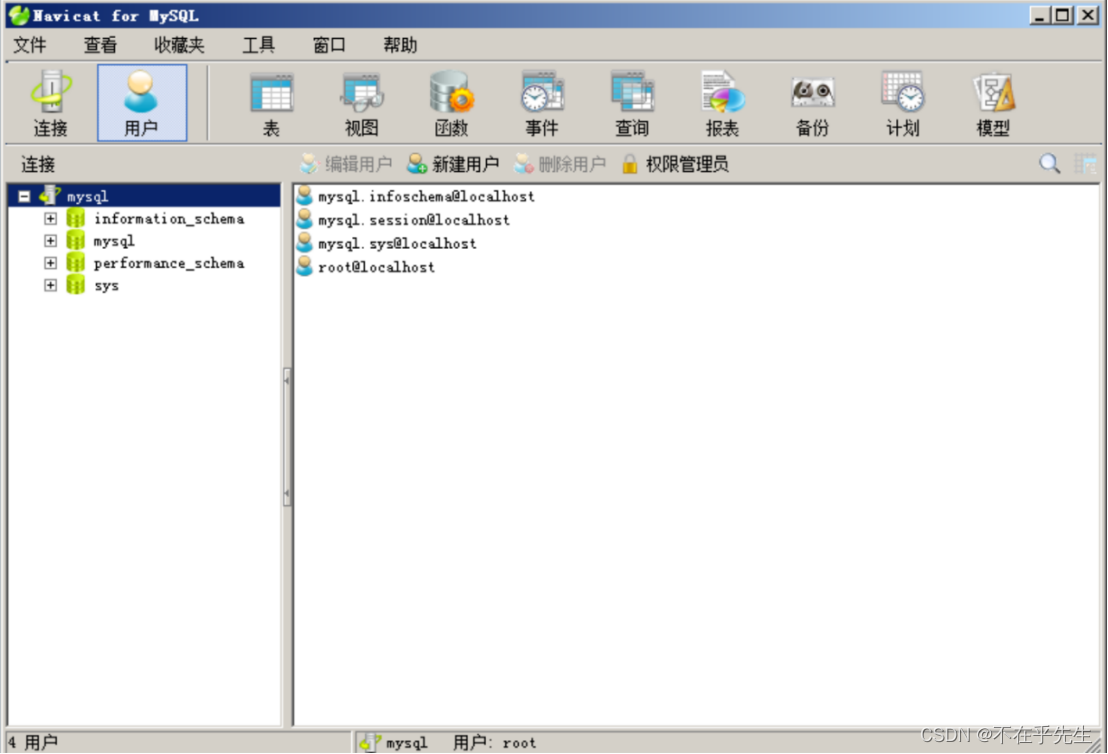Click the mysql.session user icon

pos(305,219)
